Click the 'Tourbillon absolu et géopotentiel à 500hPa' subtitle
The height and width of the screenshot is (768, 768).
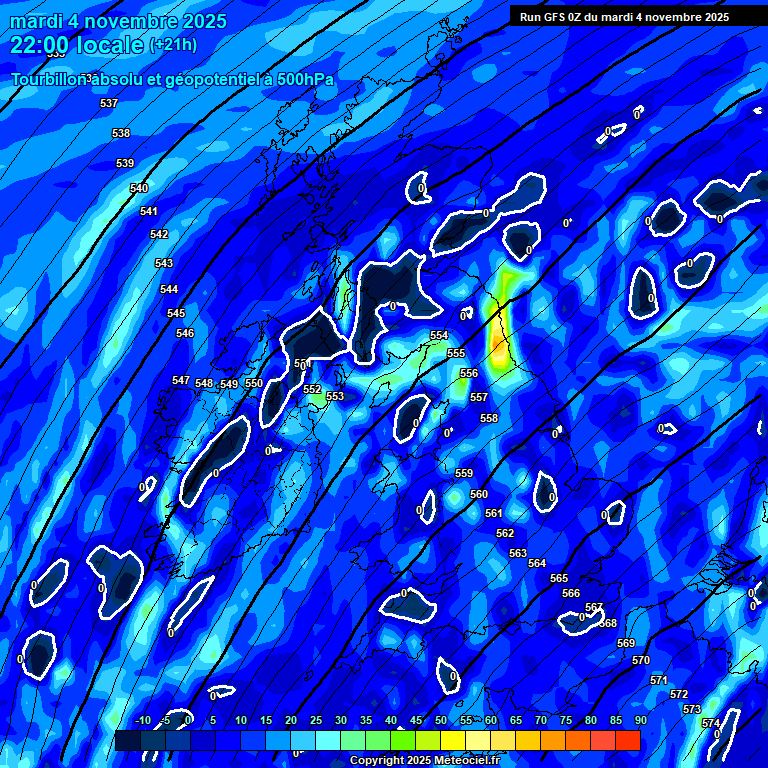click(x=172, y=79)
